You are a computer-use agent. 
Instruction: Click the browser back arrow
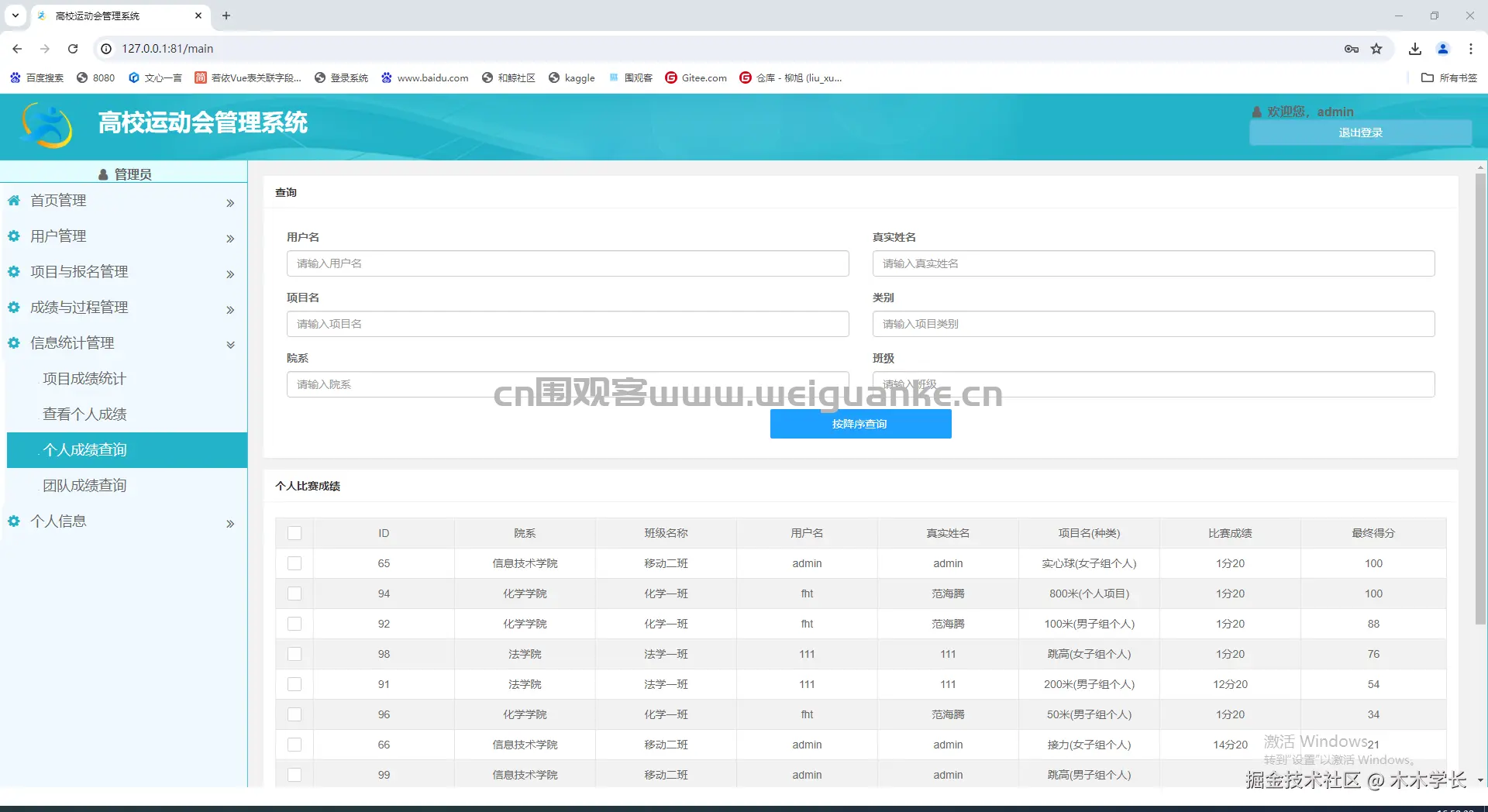[17, 49]
